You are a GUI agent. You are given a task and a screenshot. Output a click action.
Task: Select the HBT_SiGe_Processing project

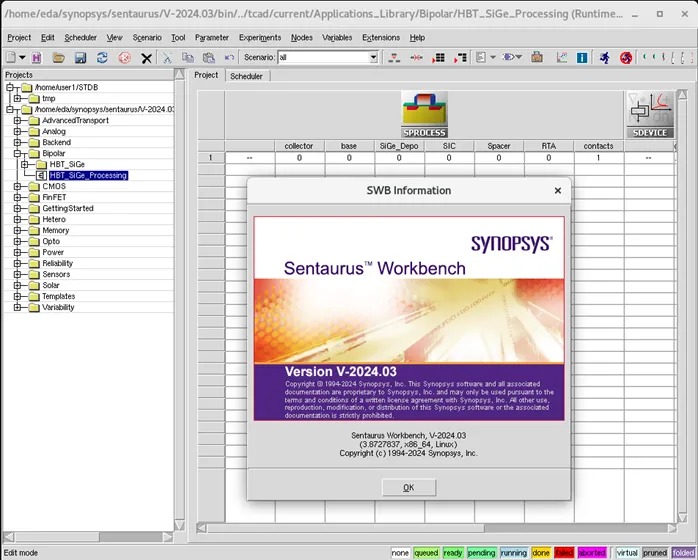(89, 175)
